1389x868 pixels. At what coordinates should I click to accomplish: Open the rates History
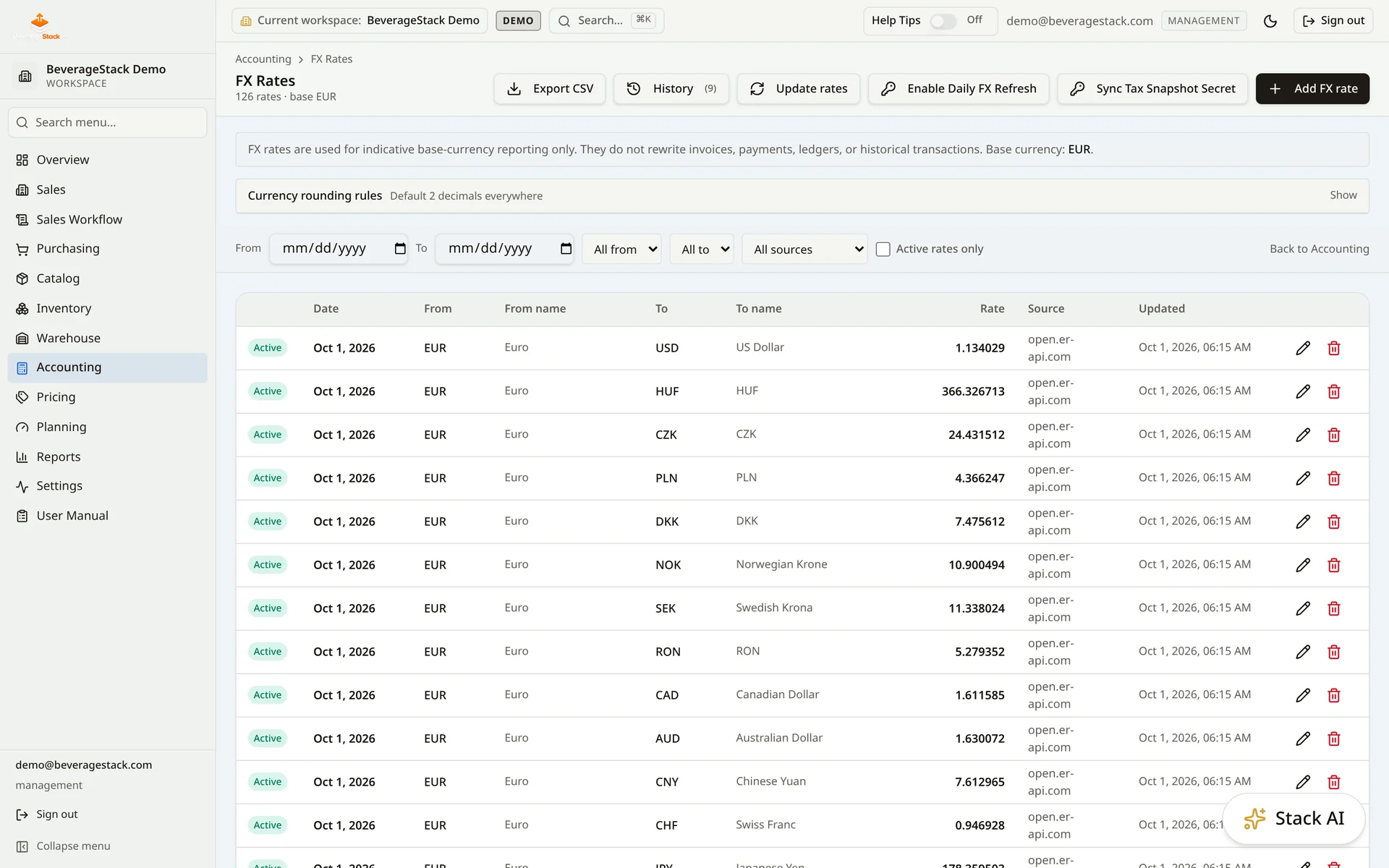point(671,88)
